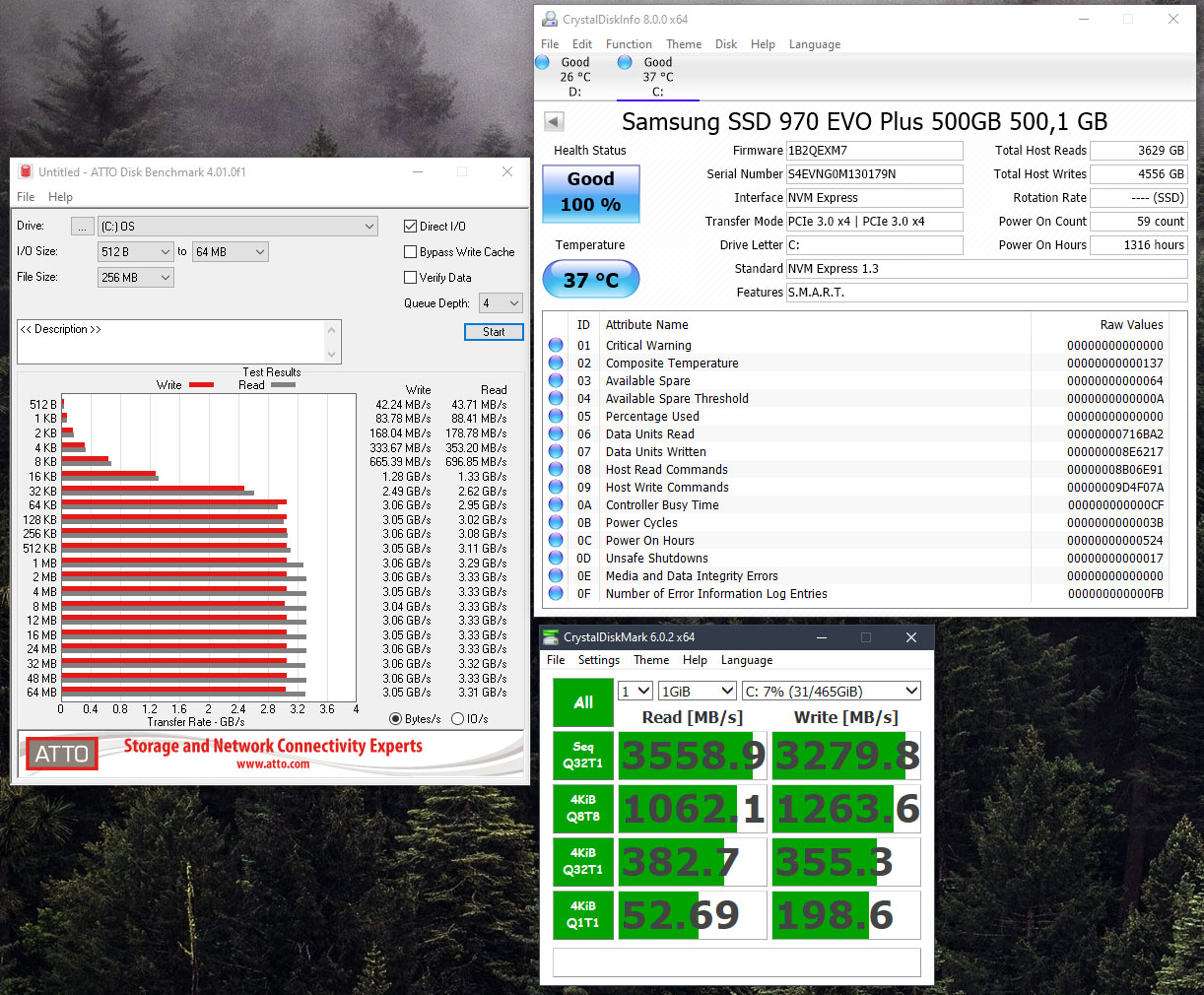The height and width of the screenshot is (995, 1204).
Task: Click the status orb beside Number of Error Information Log Entries
Action: (x=556, y=593)
